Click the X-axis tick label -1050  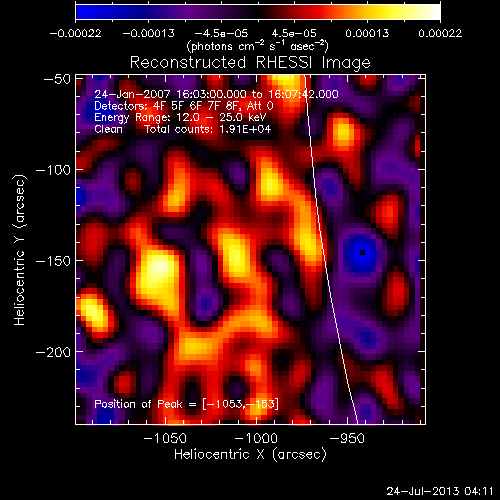click(x=165, y=438)
